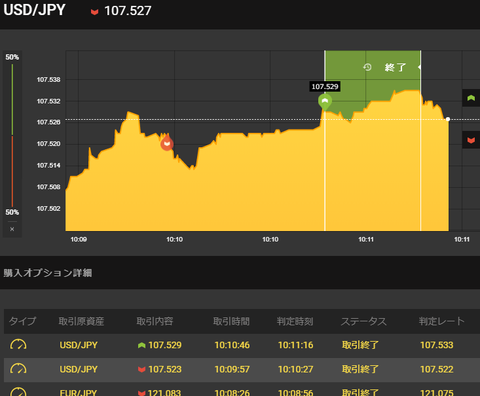Click trade time 10:08:26

(232, 393)
